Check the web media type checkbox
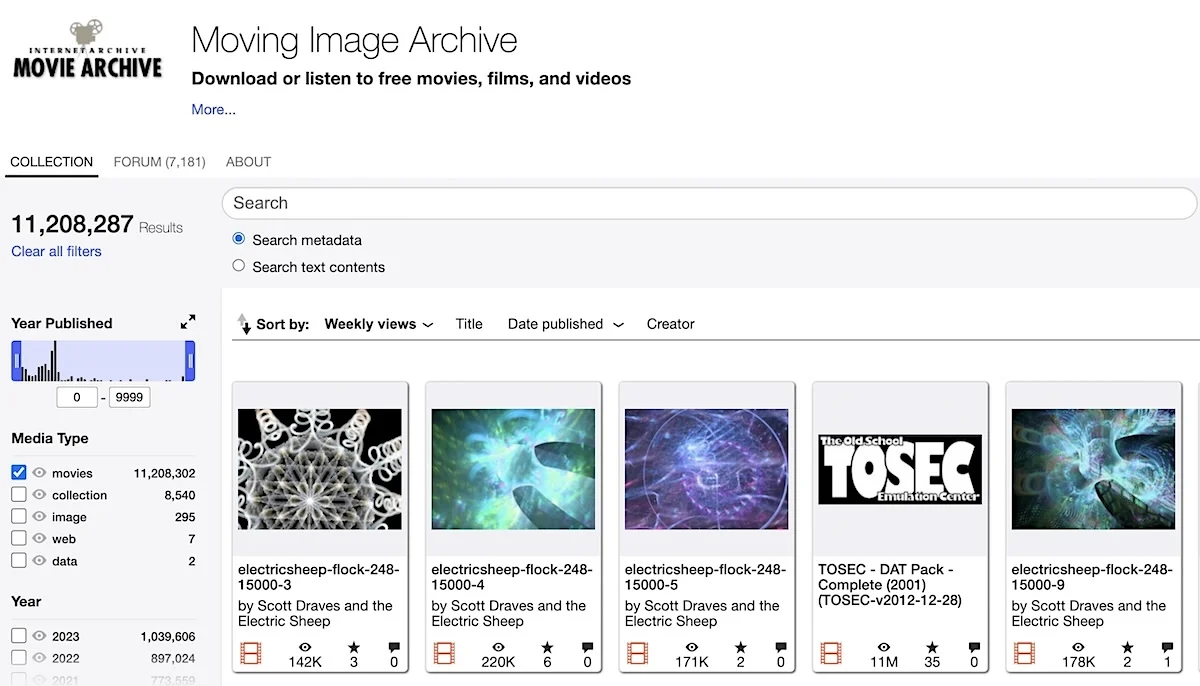1200x686 pixels. pyautogui.click(x=19, y=538)
